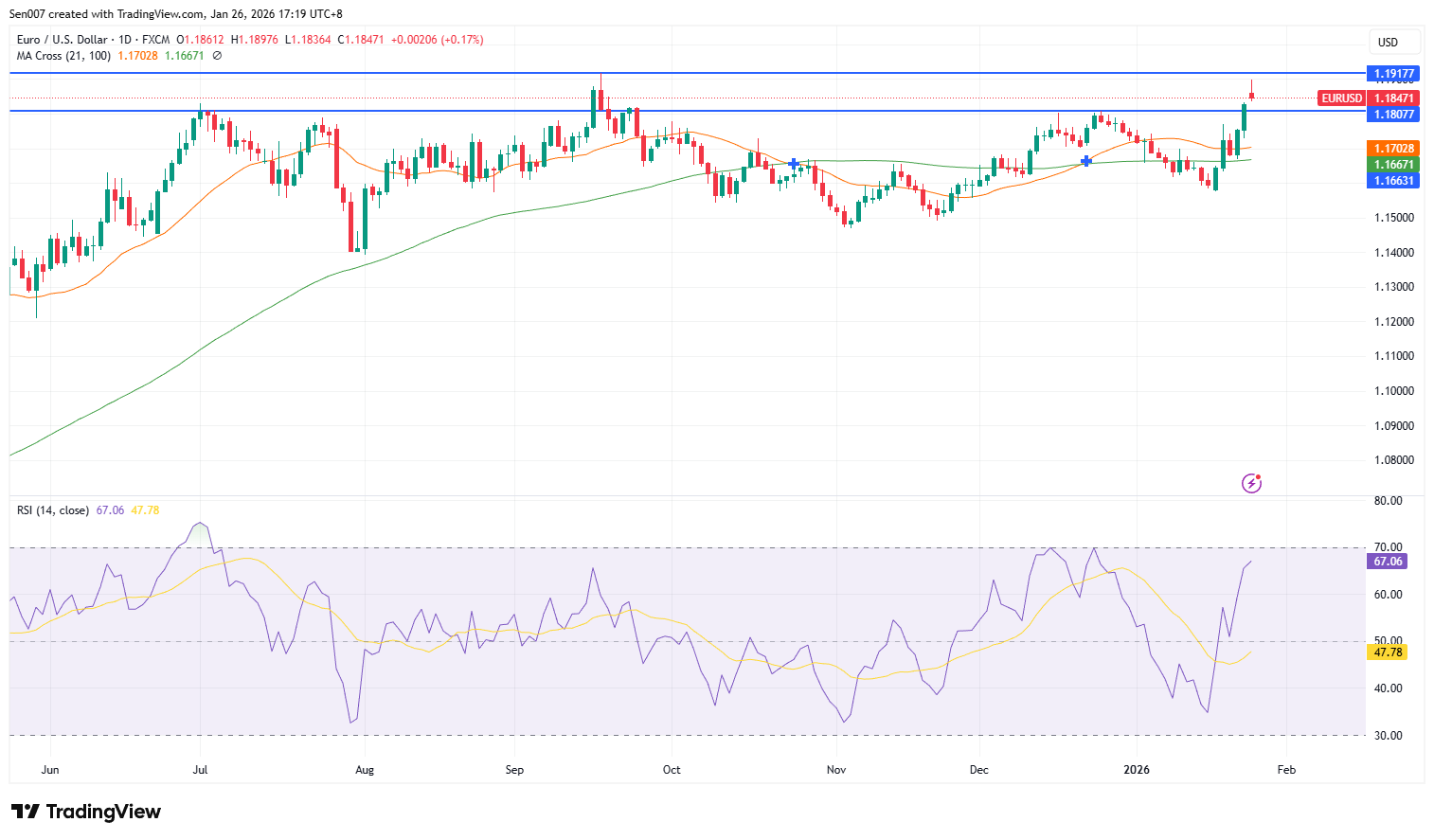Click the Sep label on the time axis
This screenshot has width=1434, height=840.
click(x=514, y=770)
